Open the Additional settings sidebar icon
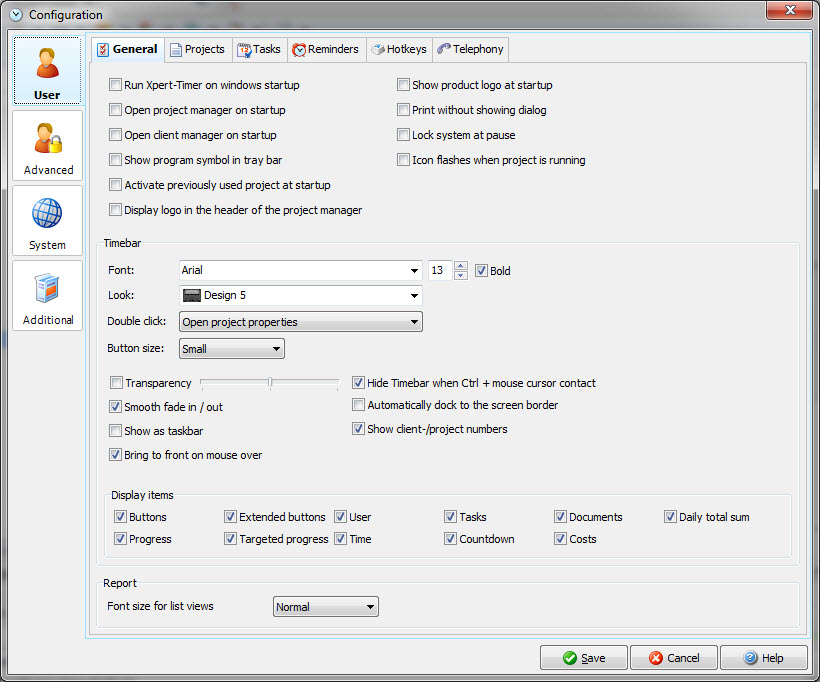Viewport: 820px width, 682px height. tap(48, 290)
